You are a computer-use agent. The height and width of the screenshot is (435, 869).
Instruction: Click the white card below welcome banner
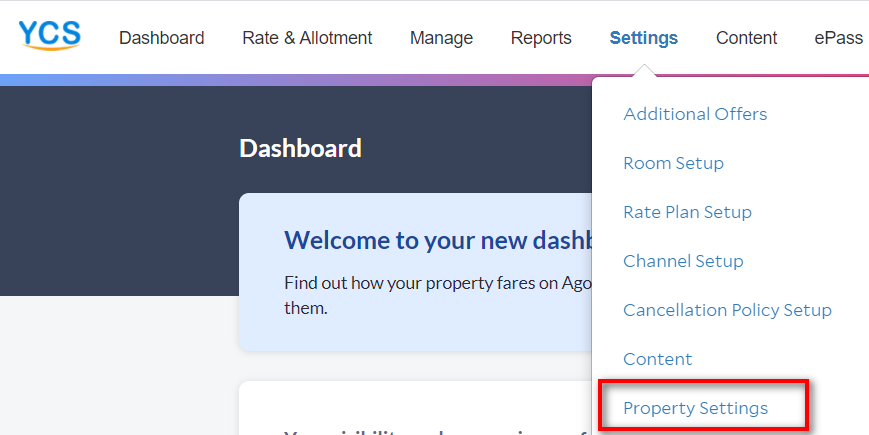[416, 408]
